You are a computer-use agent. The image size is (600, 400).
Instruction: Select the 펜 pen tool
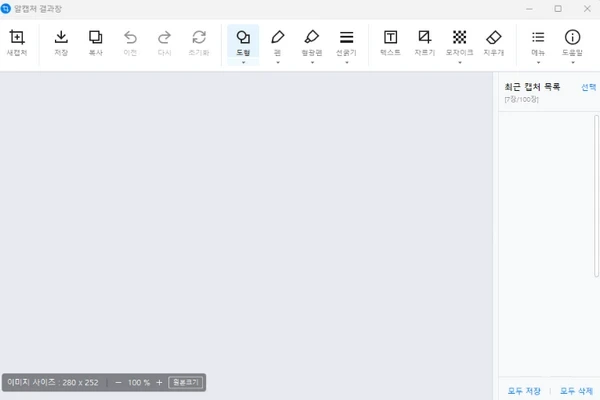click(x=278, y=41)
